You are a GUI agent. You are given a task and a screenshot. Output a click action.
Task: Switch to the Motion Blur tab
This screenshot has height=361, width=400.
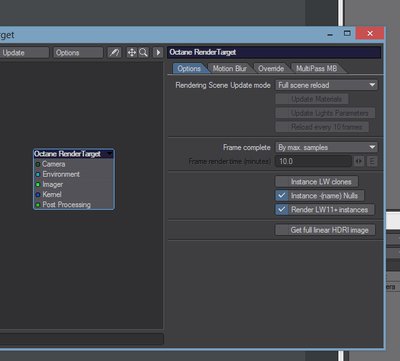[230, 69]
